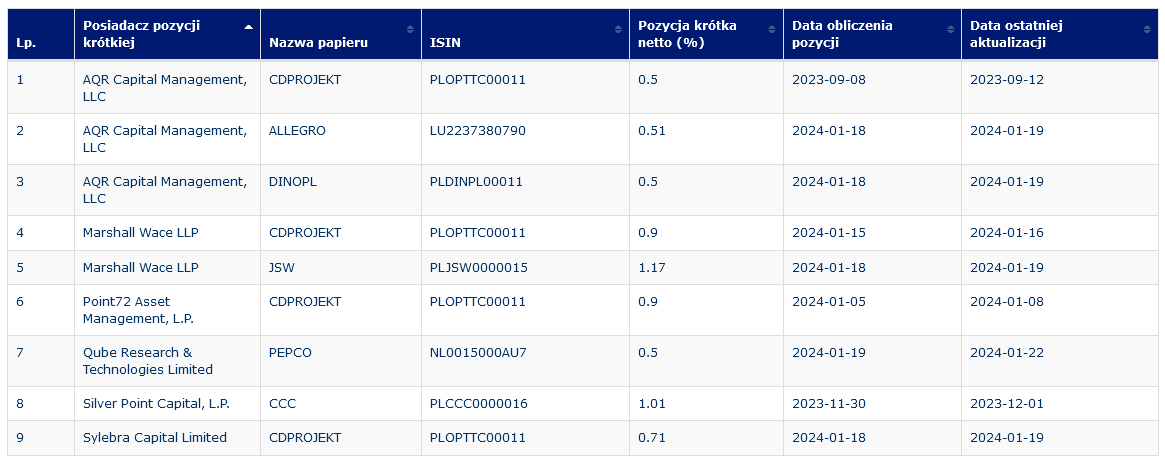1165x459 pixels.
Task: Click Qube Research & Technologies Limited holder
Action: [148, 361]
